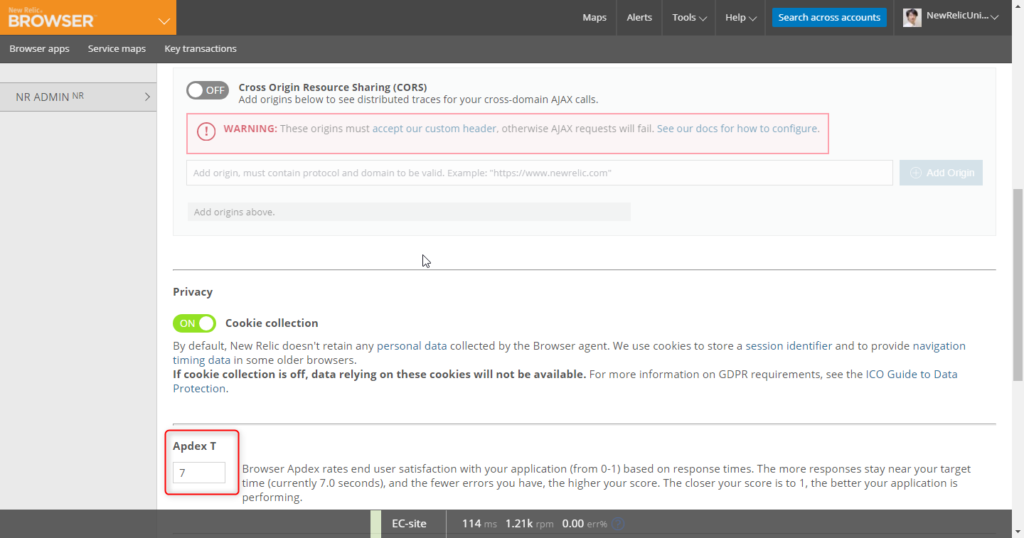The width and height of the screenshot is (1024, 538).
Task: Expand the NR ADMIN sidebar section
Action: pos(78,97)
